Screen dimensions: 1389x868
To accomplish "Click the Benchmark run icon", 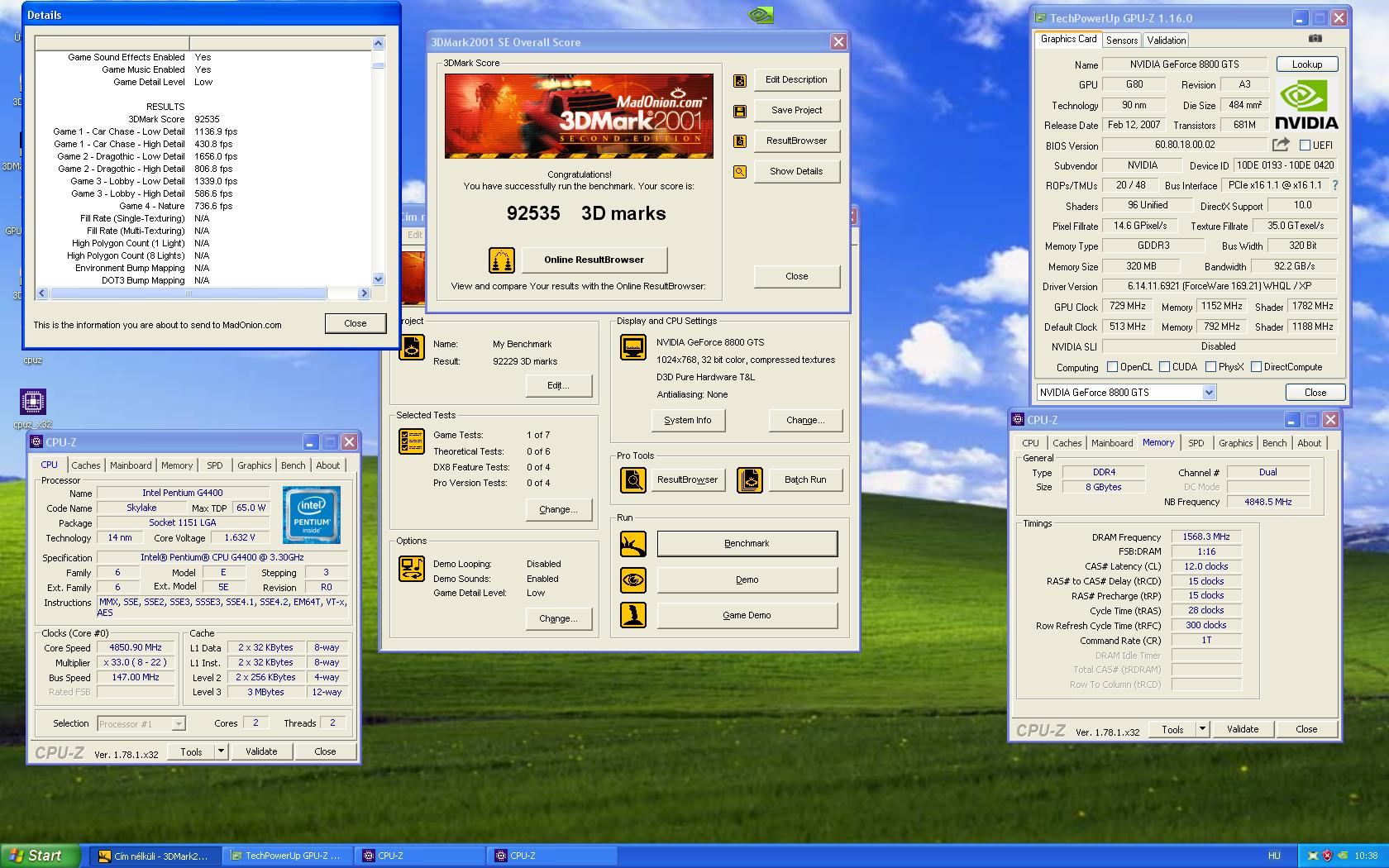I will coord(633,544).
